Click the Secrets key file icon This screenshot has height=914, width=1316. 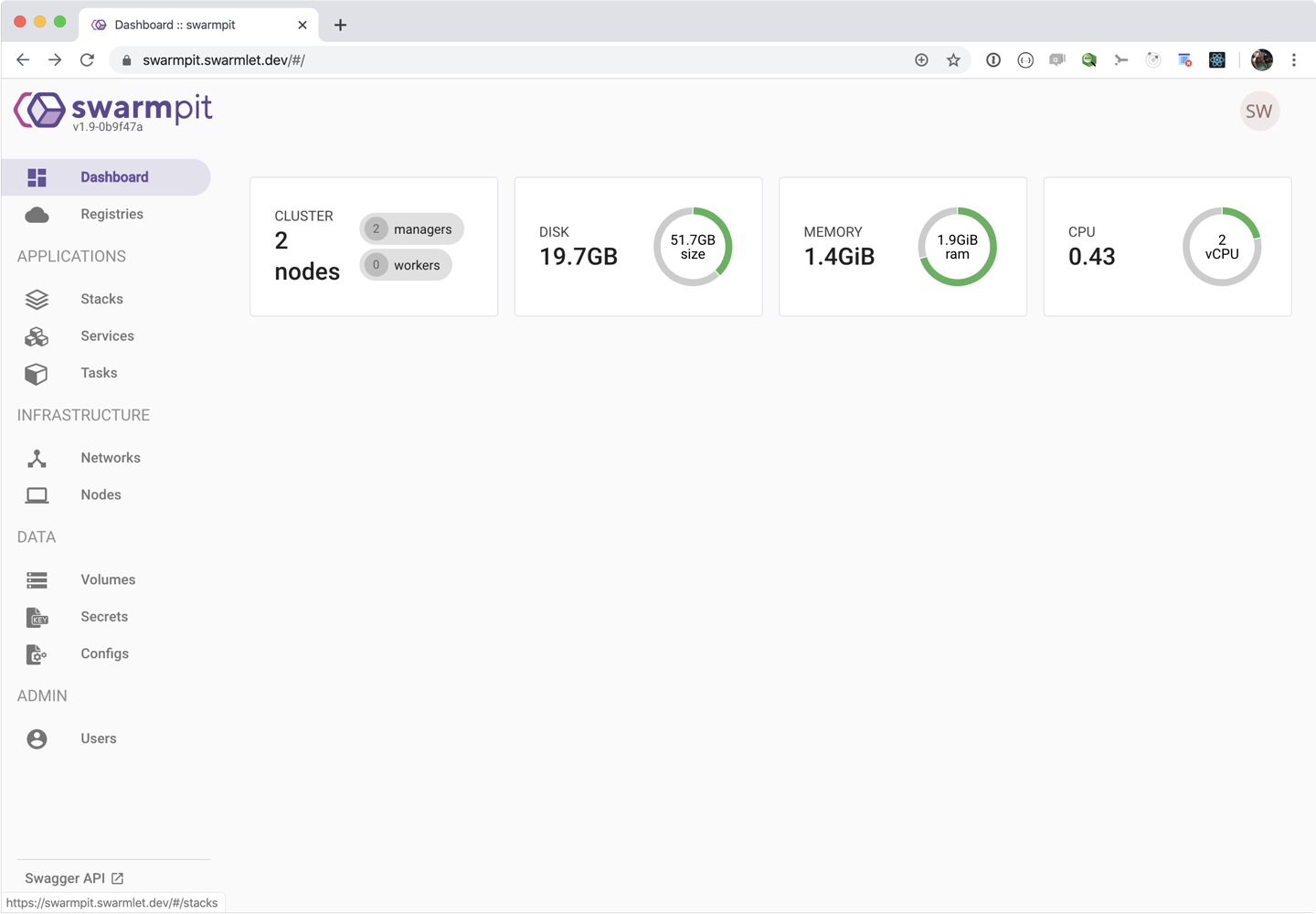(x=37, y=618)
